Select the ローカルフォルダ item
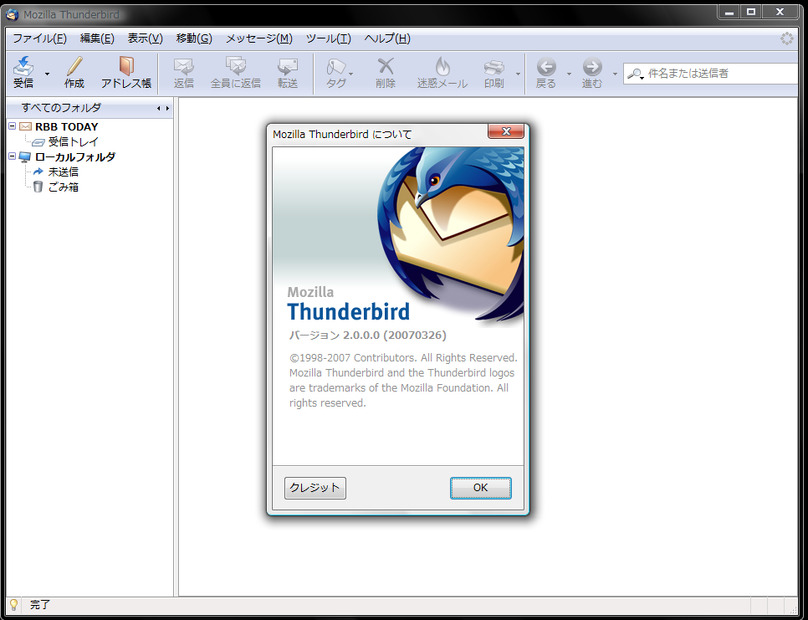Viewport: 808px width, 620px height. (x=75, y=157)
